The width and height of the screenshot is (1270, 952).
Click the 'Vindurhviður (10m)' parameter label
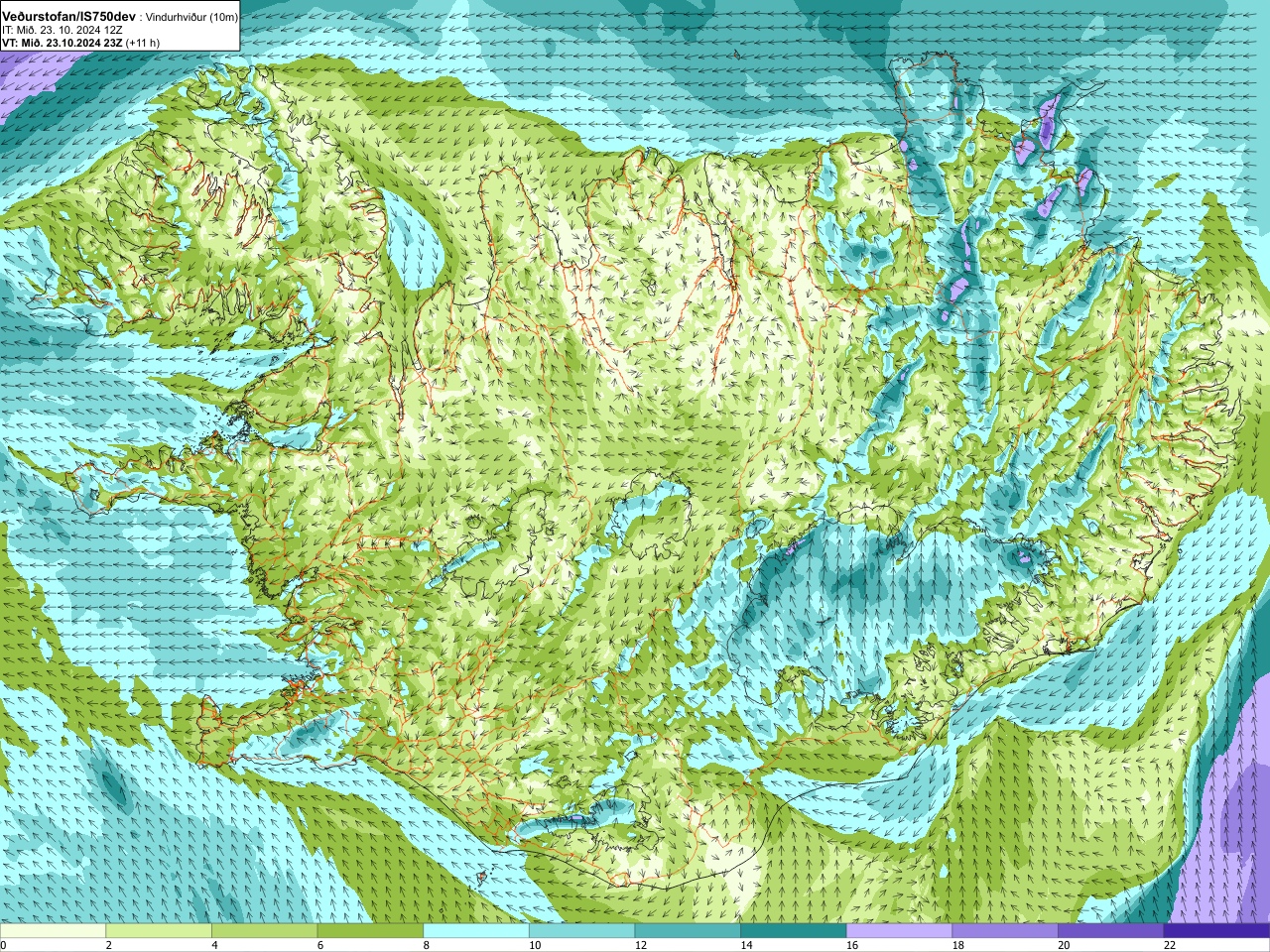point(191,18)
